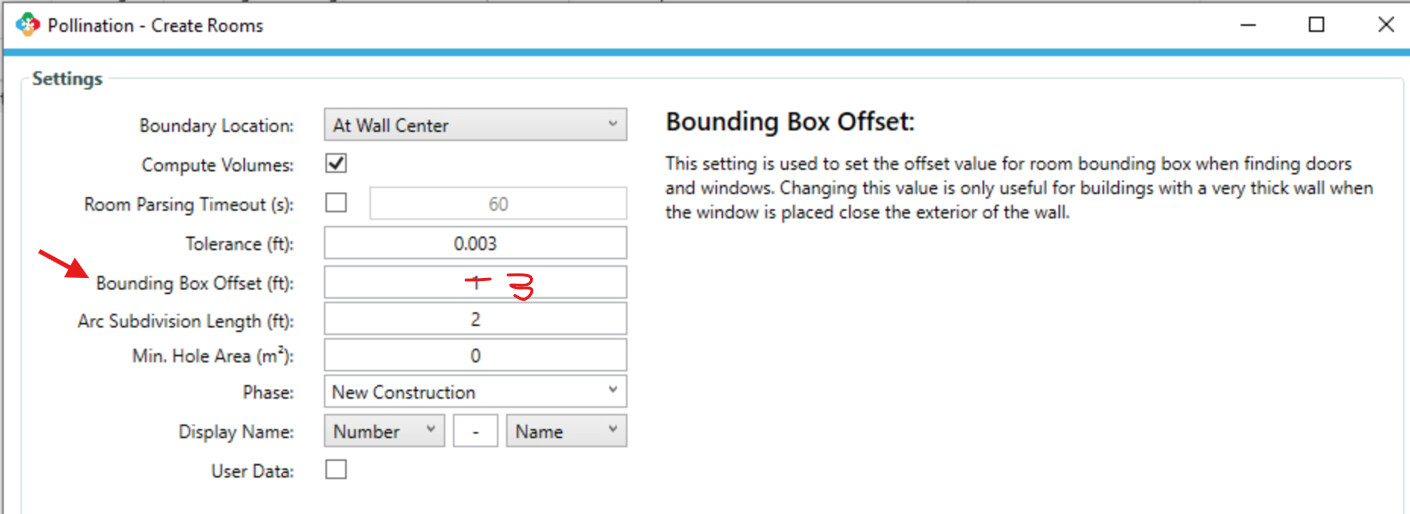Open the Display Name Number dropdown
The image size is (1410, 514).
[384, 431]
